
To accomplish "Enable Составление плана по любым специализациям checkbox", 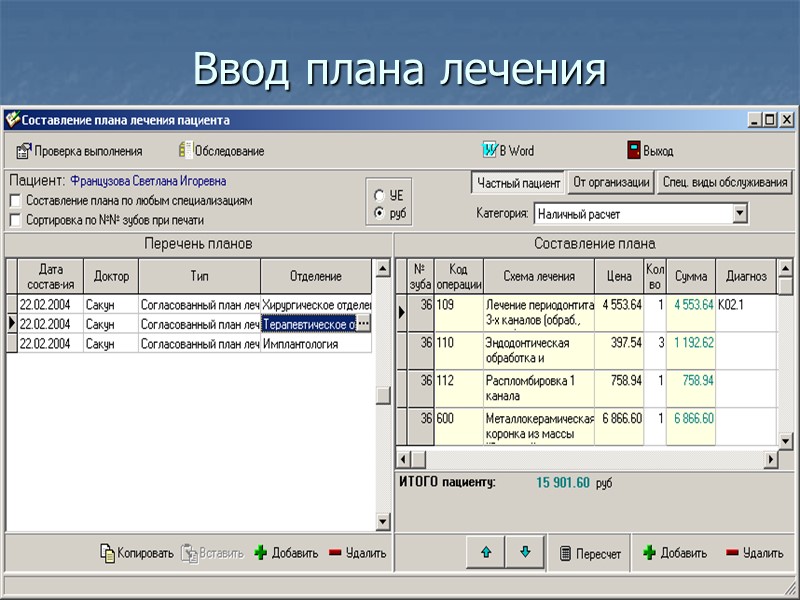I will (x=16, y=201).
